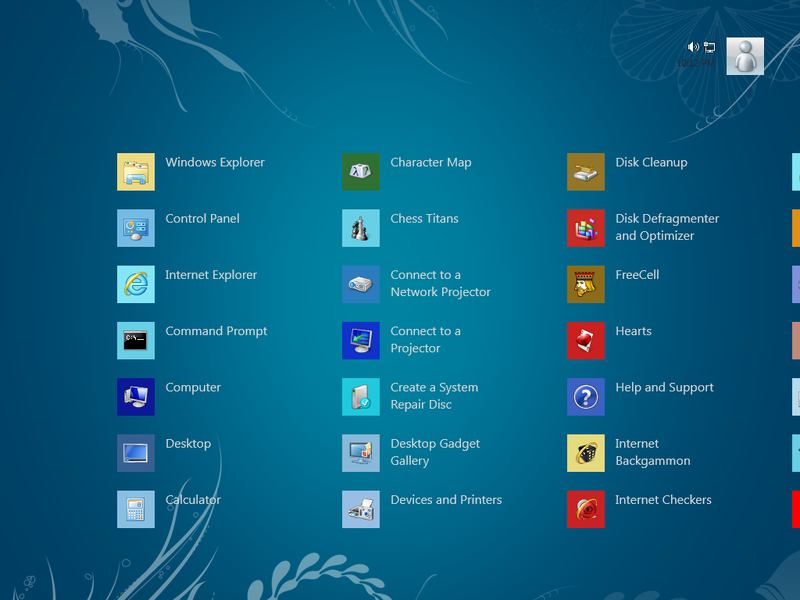The width and height of the screenshot is (800, 600).
Task: Click the blue Connect to a Projector icon
Action: (361, 340)
